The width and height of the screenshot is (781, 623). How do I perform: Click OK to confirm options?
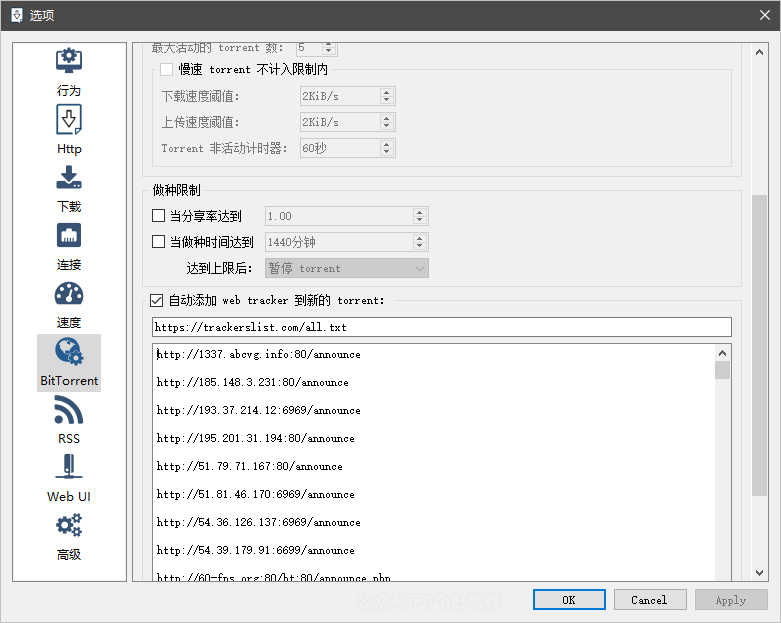coord(569,600)
